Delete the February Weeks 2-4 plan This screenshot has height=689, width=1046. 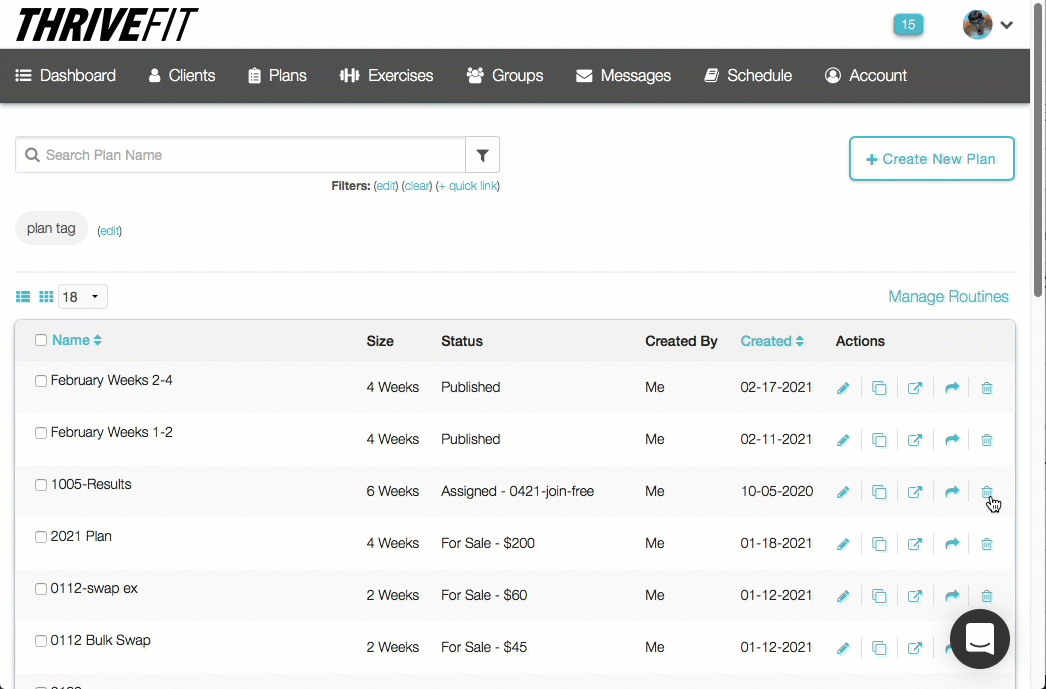coord(987,388)
